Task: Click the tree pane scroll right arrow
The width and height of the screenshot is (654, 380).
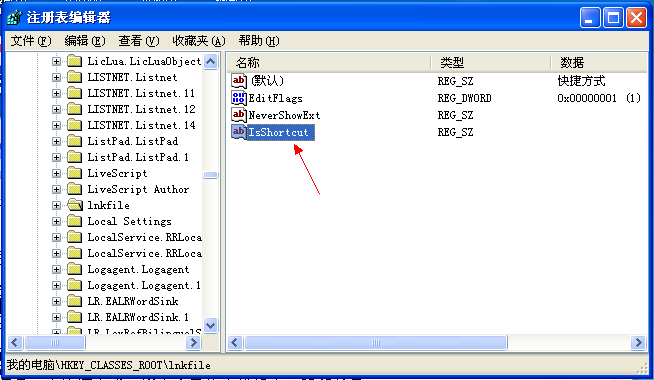Action: point(194,342)
